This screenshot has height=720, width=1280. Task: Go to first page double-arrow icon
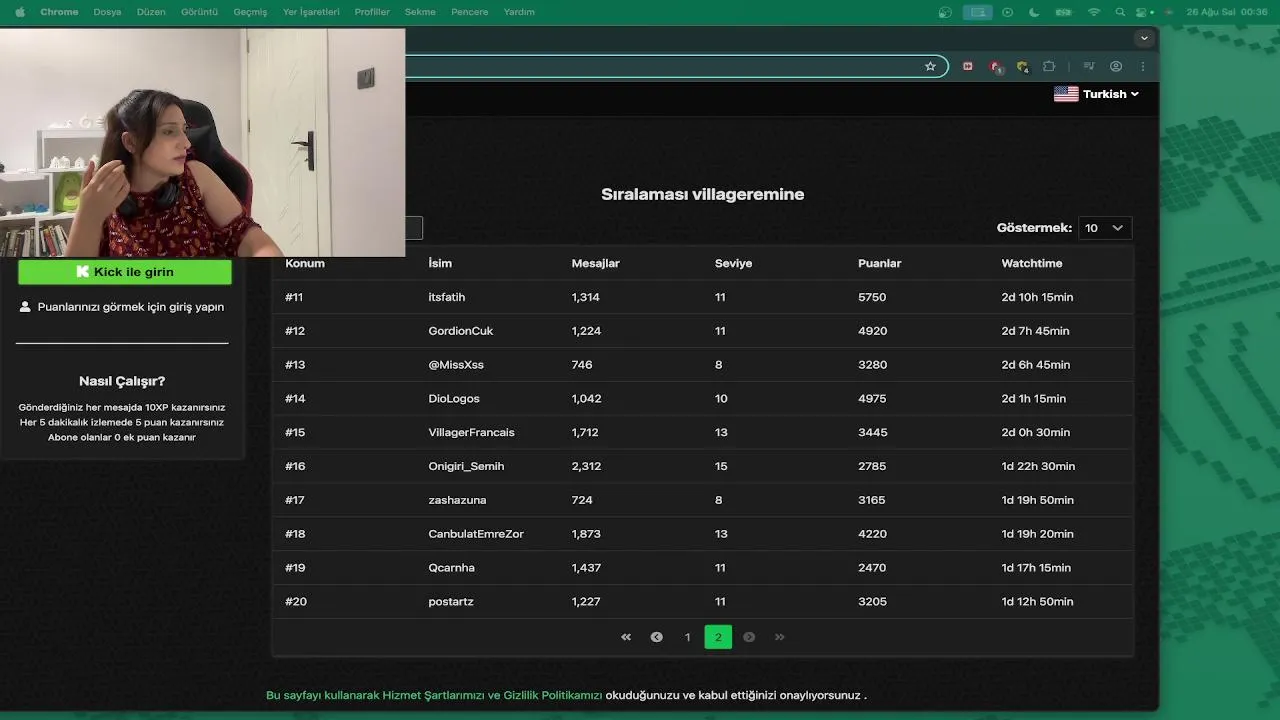626,637
